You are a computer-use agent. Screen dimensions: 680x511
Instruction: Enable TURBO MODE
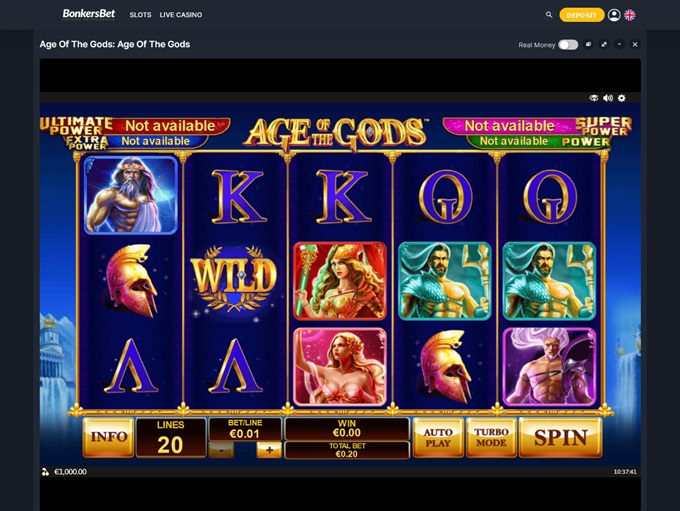[x=491, y=437]
